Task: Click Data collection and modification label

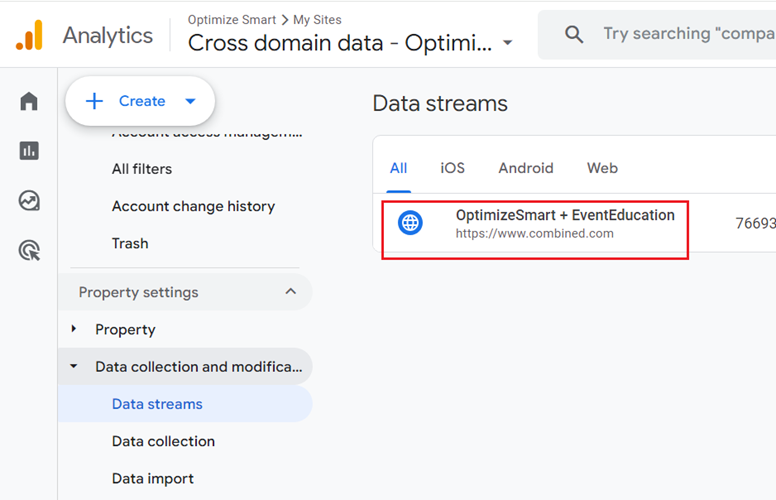Action: [198, 367]
